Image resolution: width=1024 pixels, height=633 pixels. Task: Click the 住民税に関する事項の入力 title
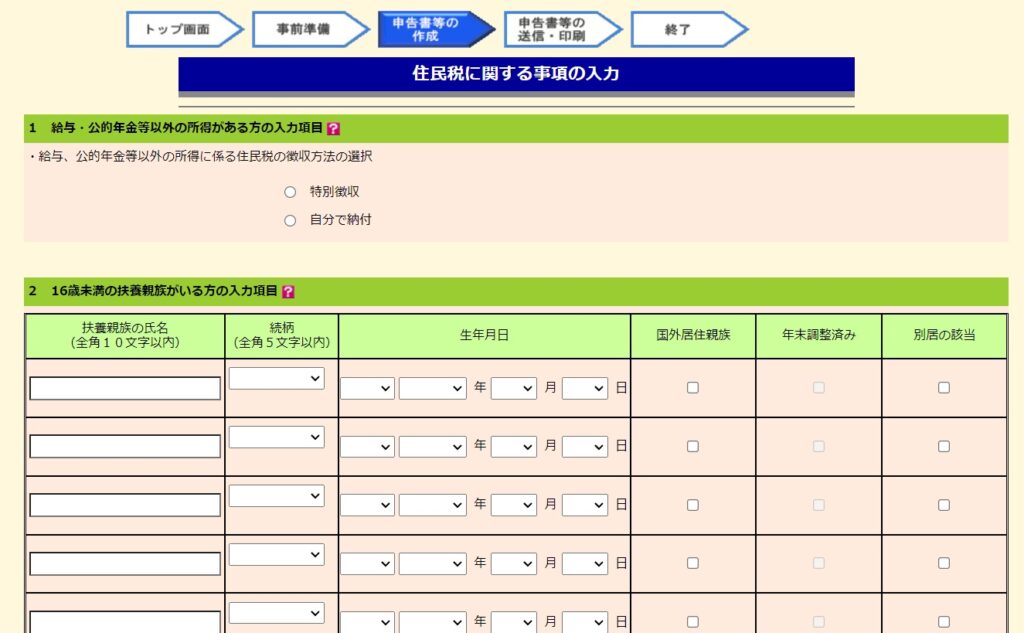(516, 73)
